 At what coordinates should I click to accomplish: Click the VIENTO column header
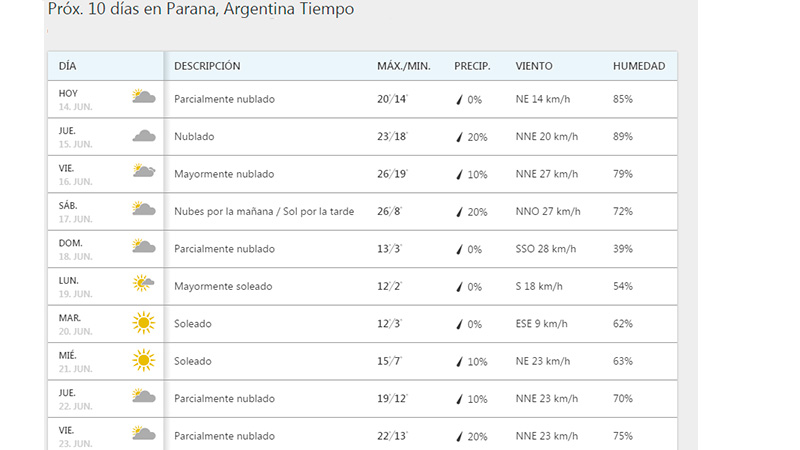(534, 66)
